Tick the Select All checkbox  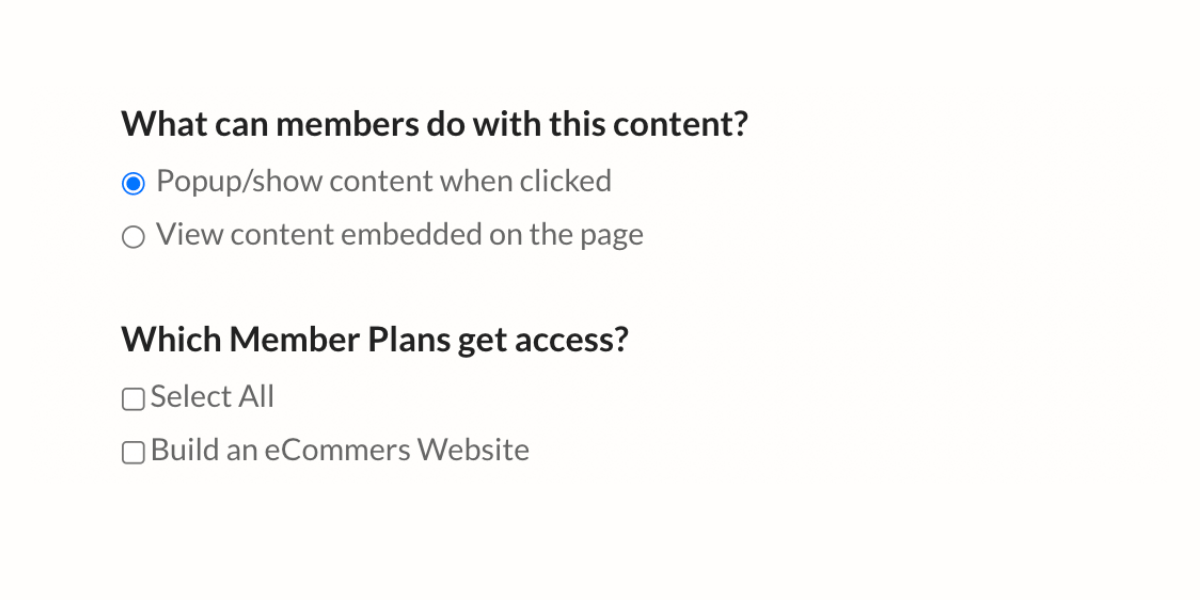point(133,400)
